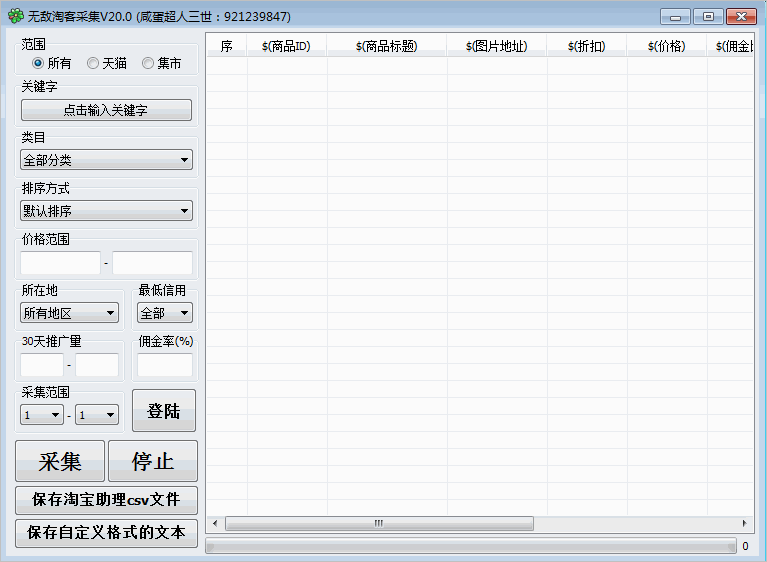Click the 采集 collect button
767x562 pixels.
tap(60, 461)
